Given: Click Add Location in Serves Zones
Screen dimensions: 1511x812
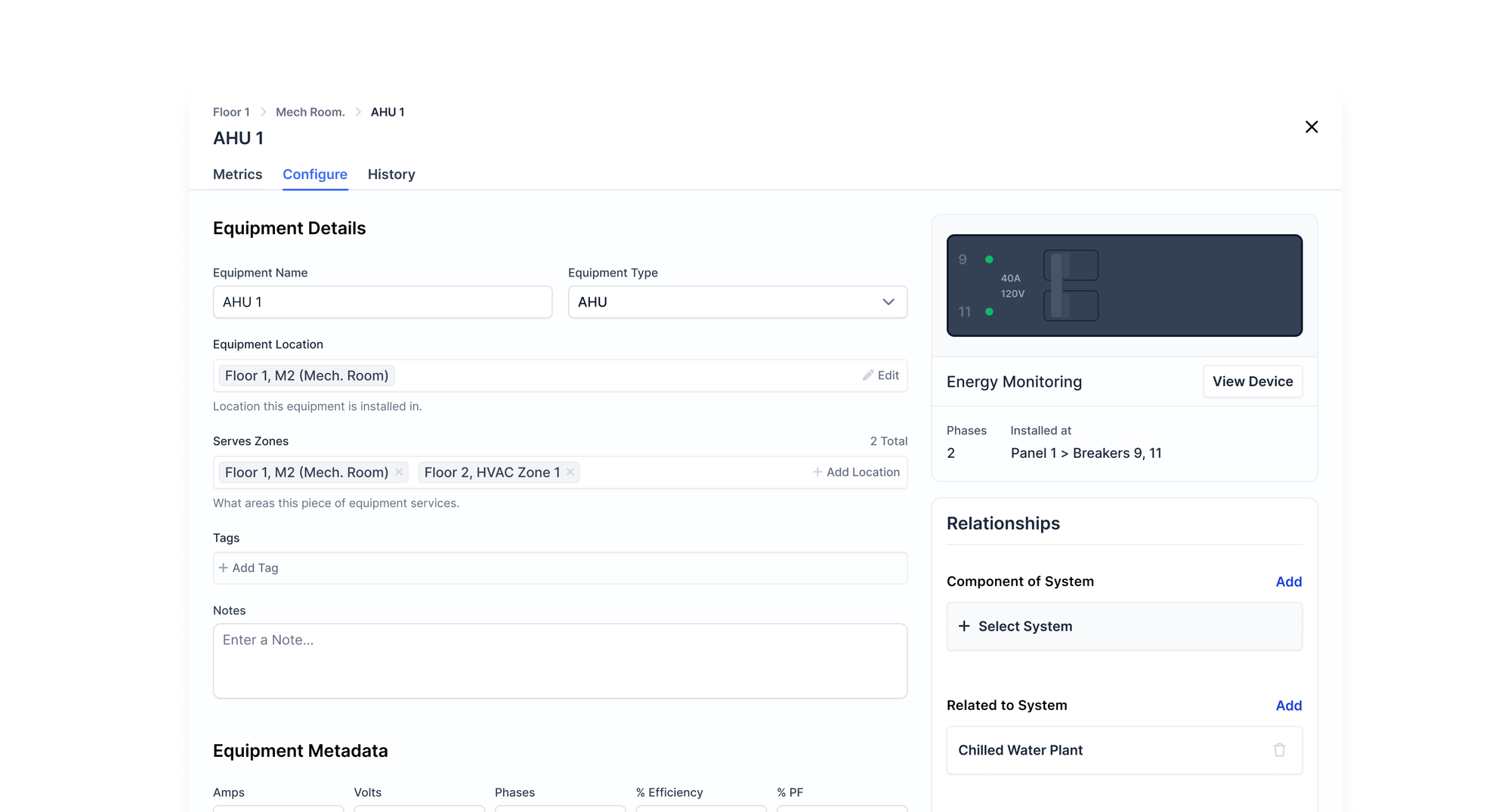Looking at the screenshot, I should (856, 472).
